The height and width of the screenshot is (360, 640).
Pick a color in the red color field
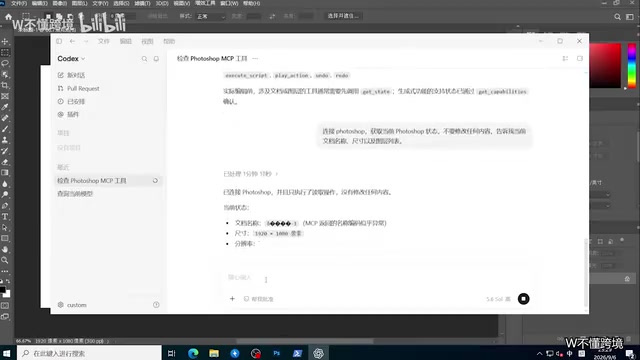[605, 65]
